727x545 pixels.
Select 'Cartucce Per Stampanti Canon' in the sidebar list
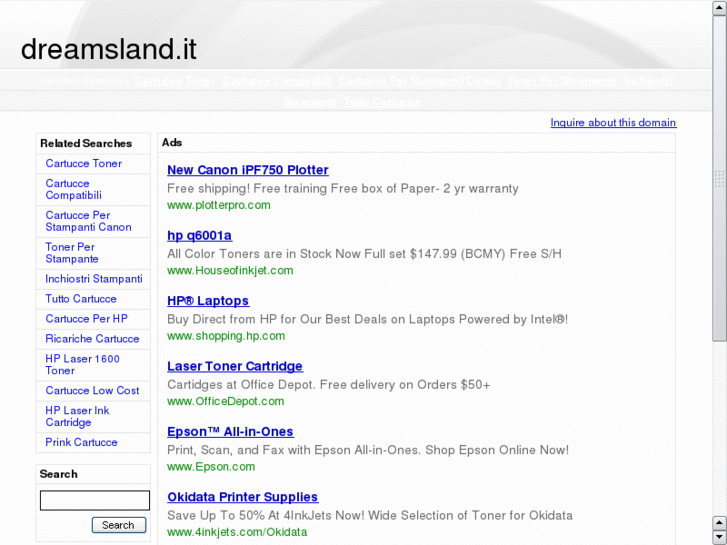88,221
